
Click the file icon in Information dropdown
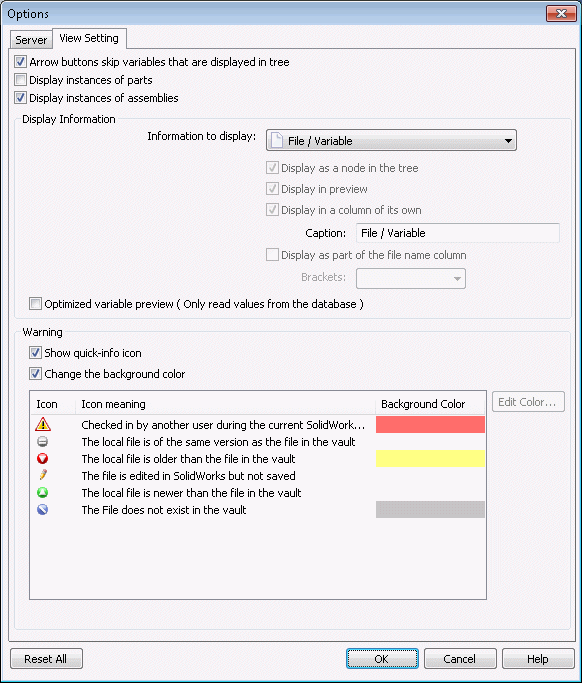click(277, 140)
